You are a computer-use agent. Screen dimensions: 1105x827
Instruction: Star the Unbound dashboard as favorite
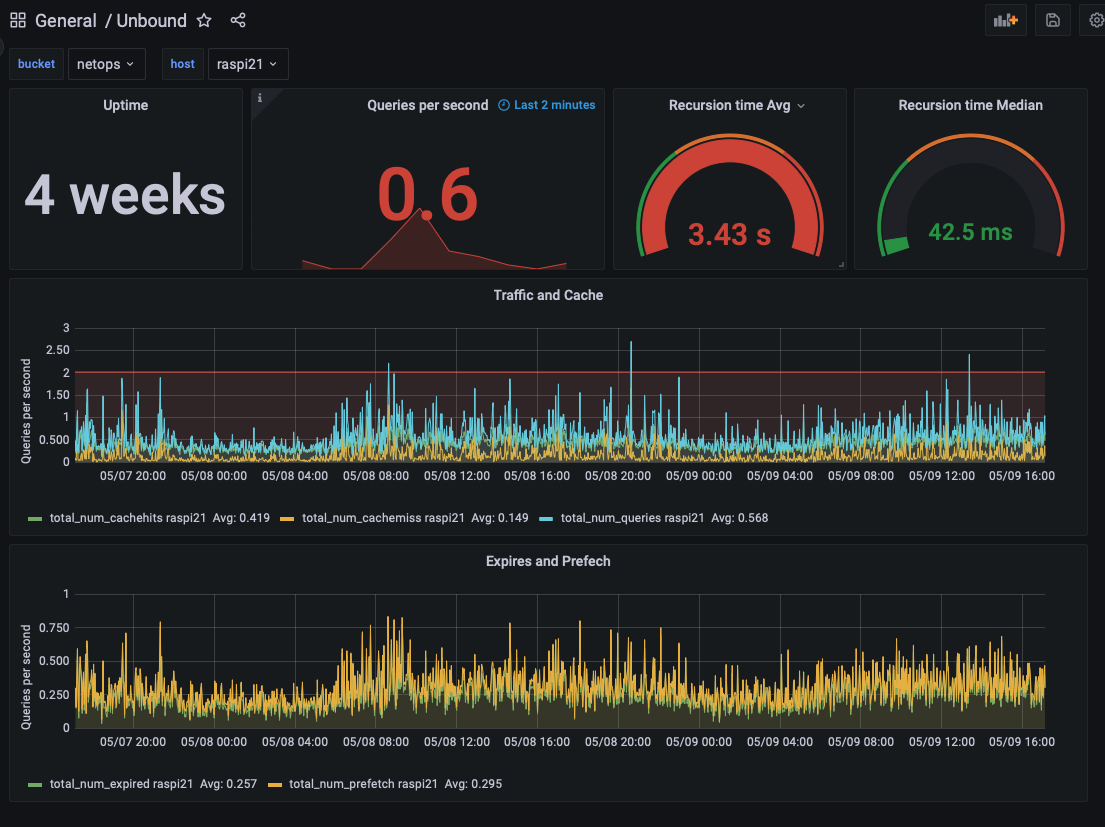tap(204, 20)
